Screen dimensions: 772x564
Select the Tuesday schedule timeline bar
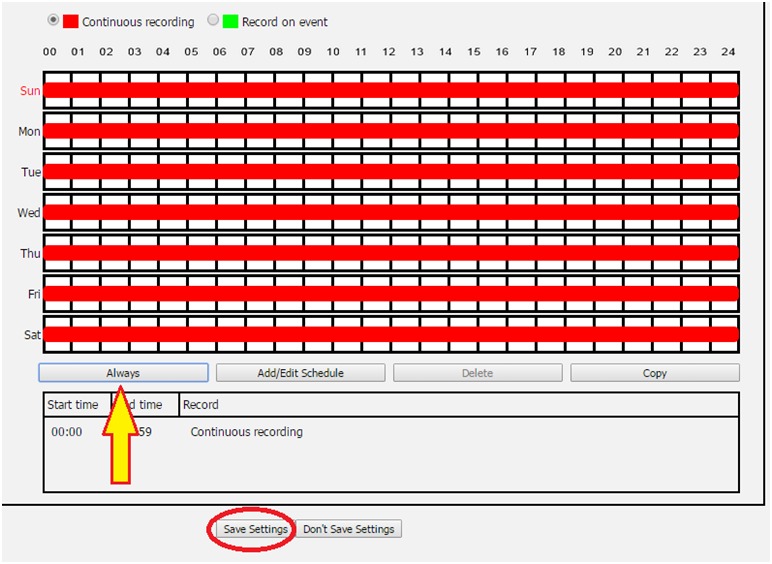(390, 172)
